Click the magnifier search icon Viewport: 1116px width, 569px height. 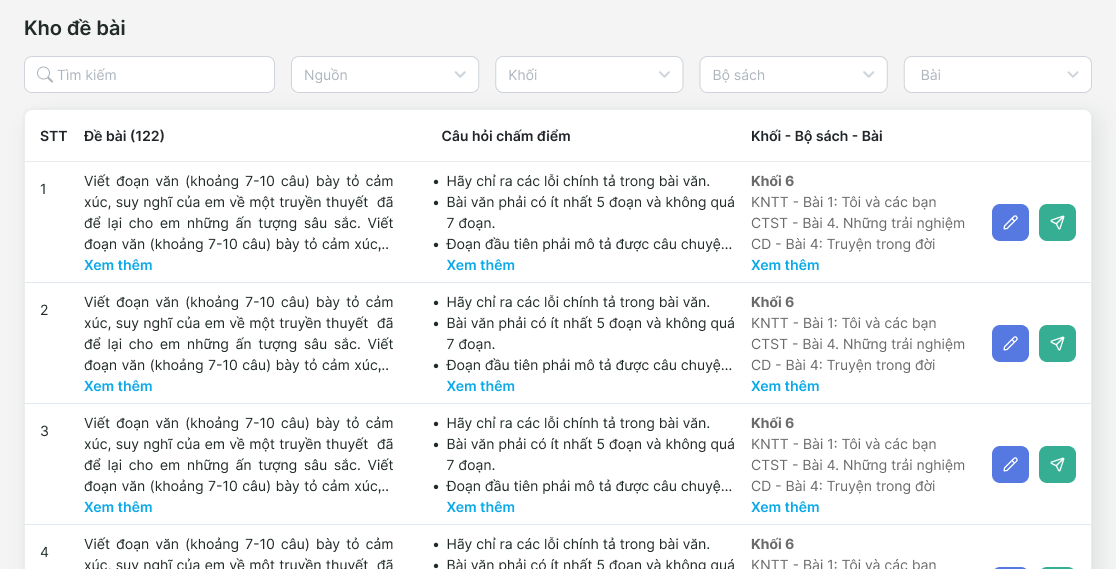pyautogui.click(x=45, y=75)
